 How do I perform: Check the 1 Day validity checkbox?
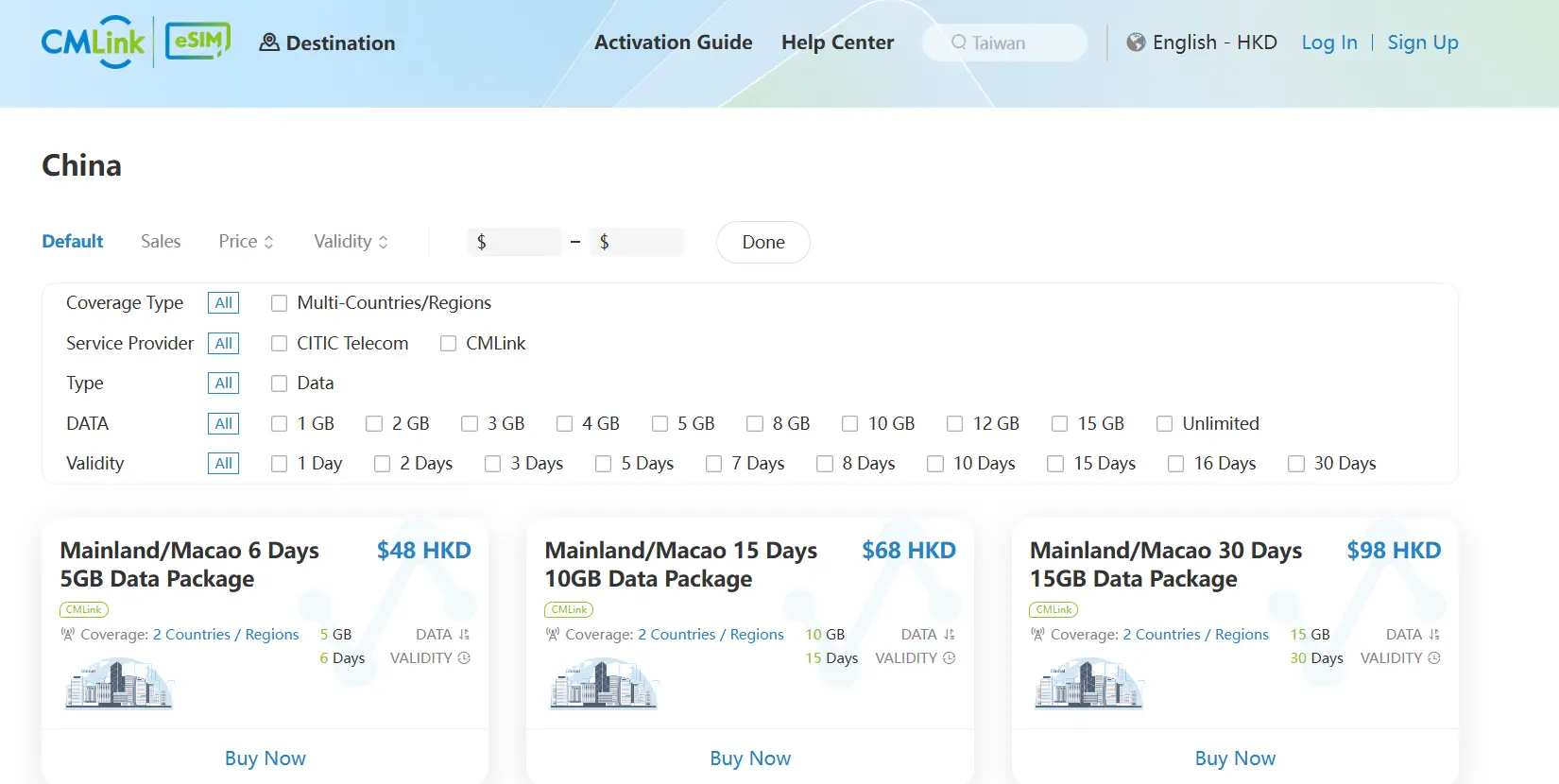279,464
